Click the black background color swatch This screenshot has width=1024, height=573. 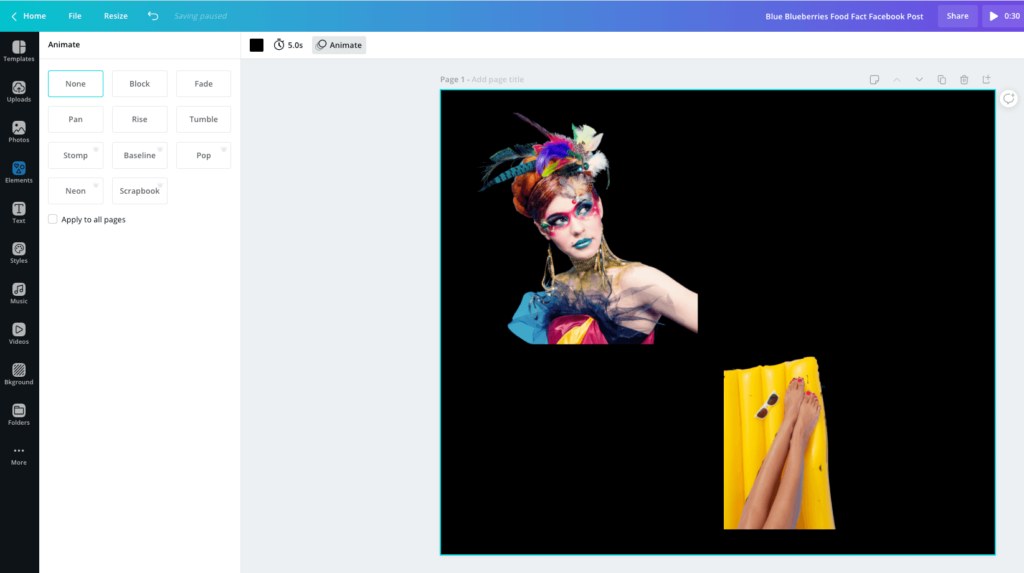pos(257,45)
